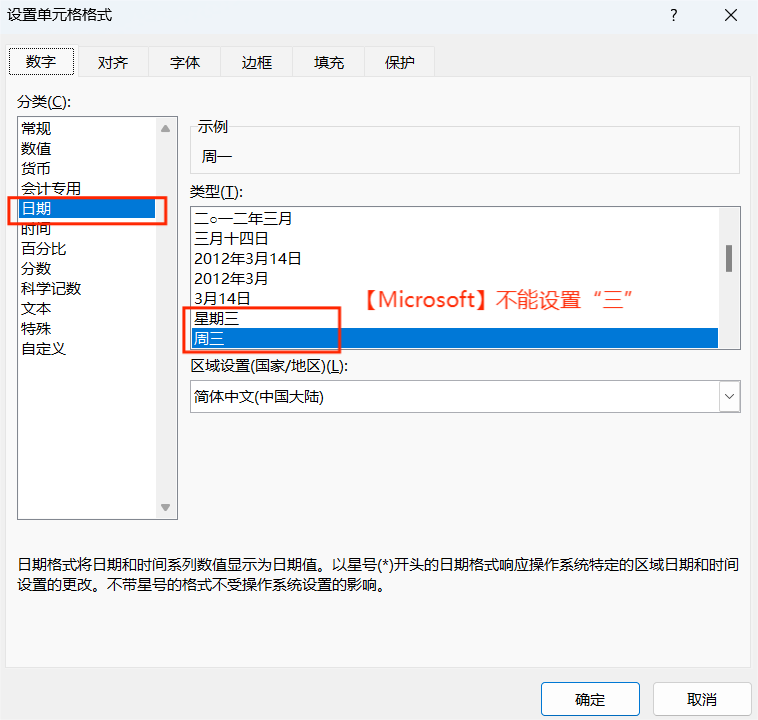Select 百分比 category
The image size is (758, 720).
pyautogui.click(x=44, y=249)
